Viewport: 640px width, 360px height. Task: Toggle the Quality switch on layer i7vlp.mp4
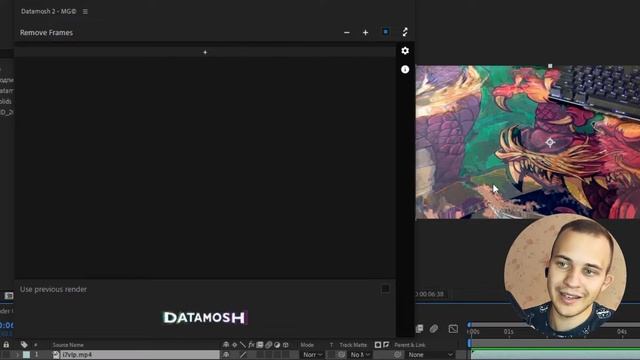coord(243,355)
